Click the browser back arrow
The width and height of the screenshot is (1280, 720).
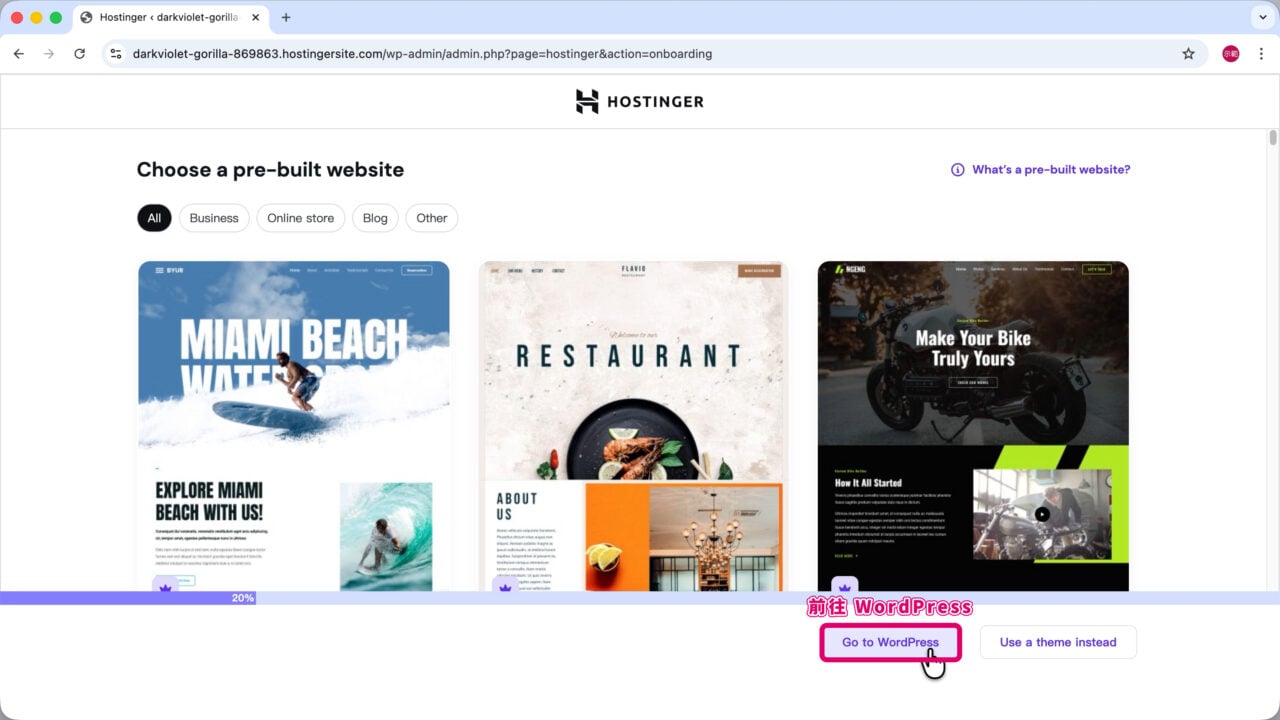(18, 54)
